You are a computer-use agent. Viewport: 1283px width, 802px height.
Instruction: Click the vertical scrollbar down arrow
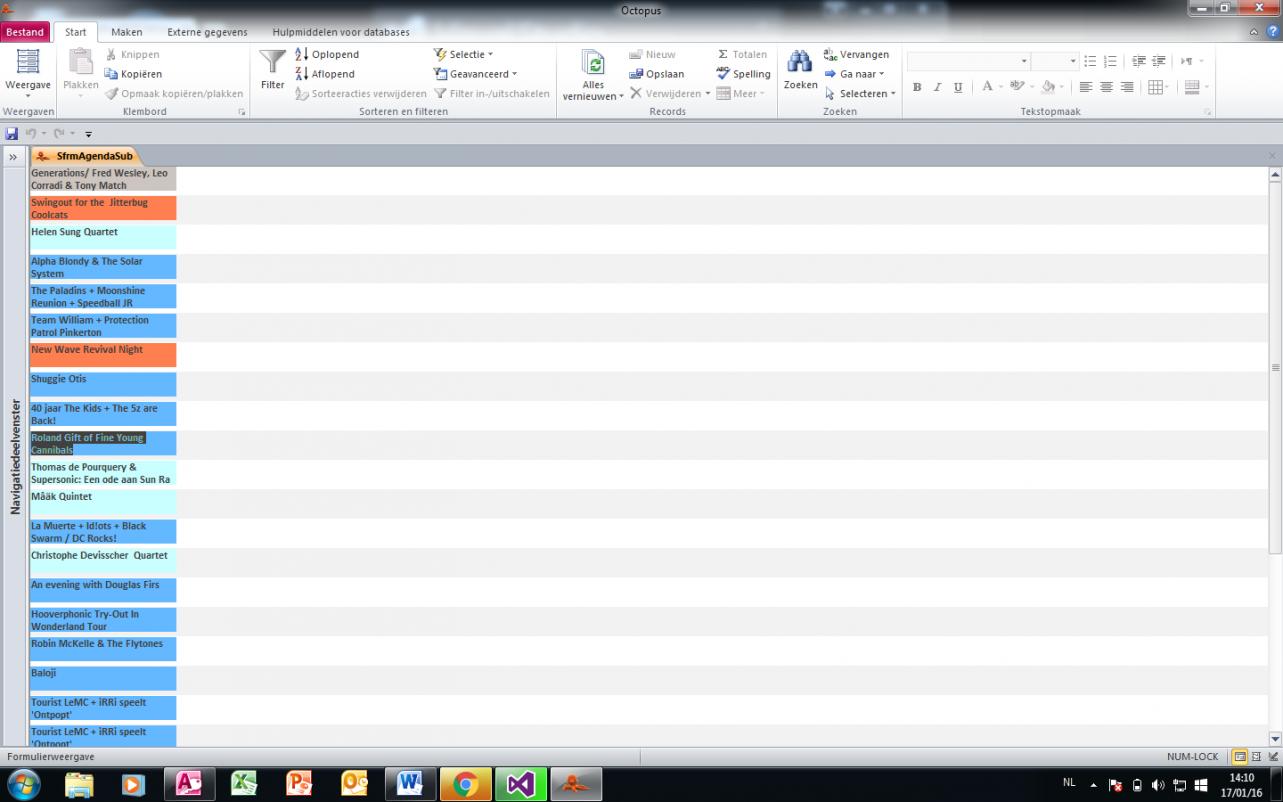[x=1275, y=738]
